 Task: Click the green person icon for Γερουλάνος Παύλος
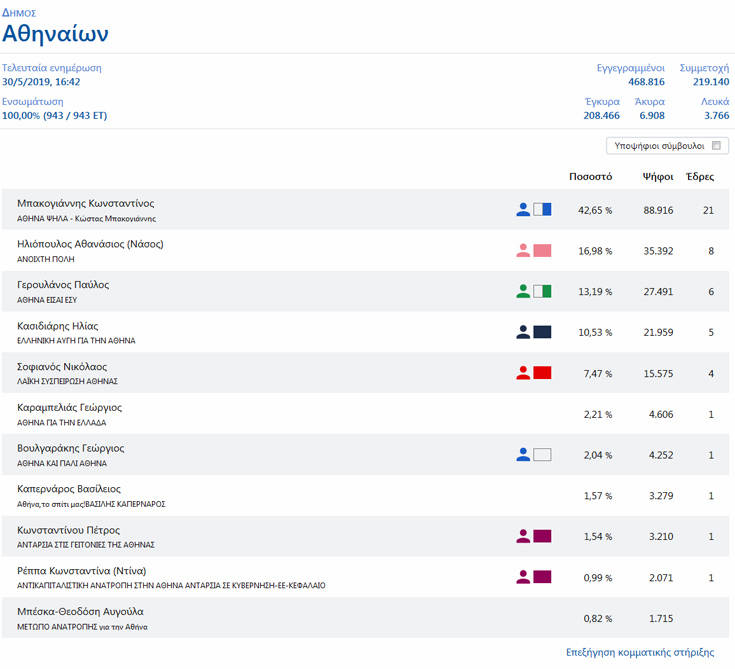tap(523, 292)
